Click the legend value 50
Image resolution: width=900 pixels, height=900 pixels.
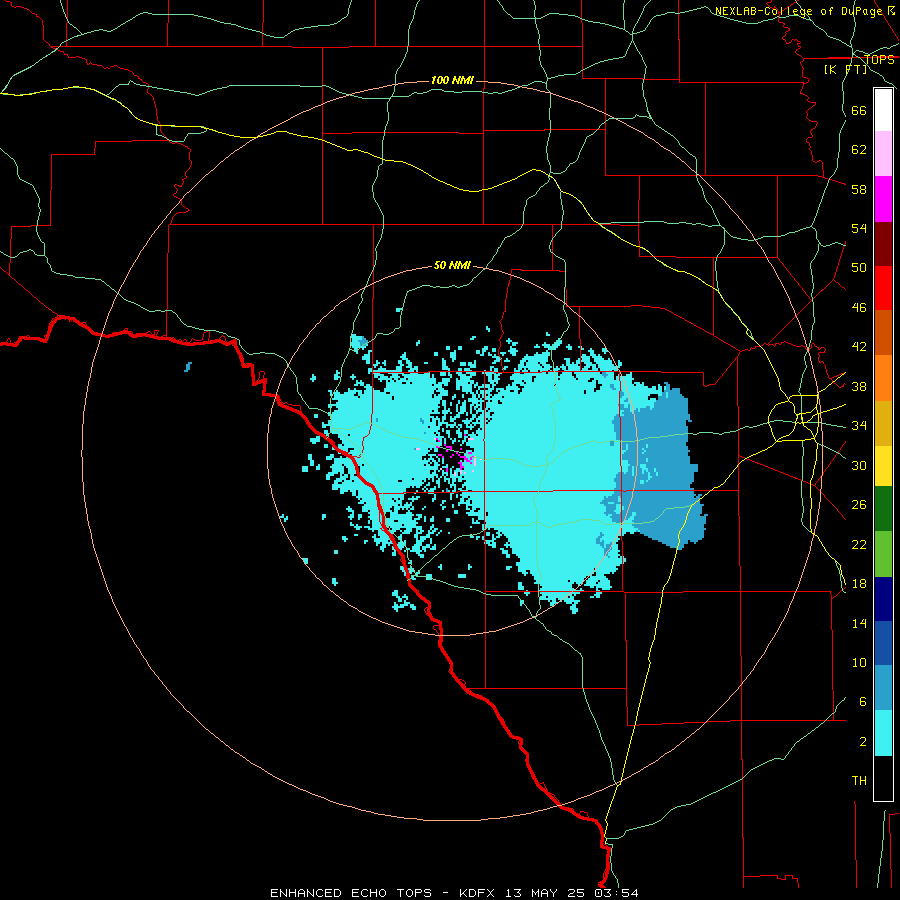[859, 268]
